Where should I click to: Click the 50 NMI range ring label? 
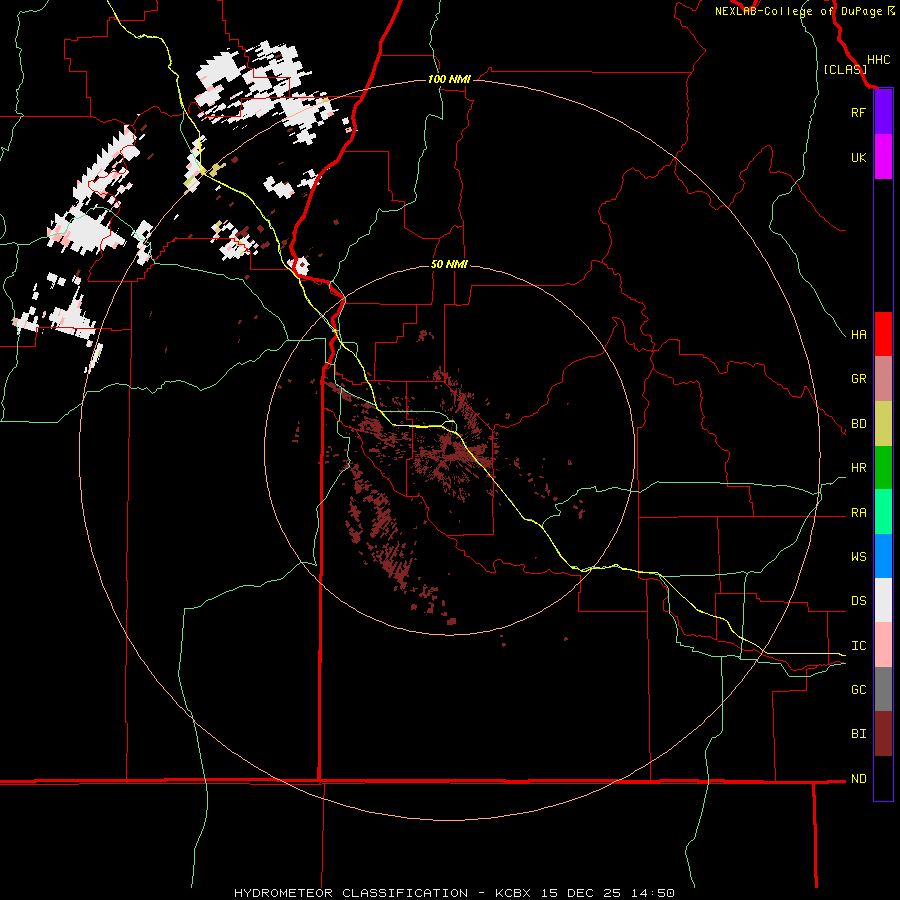tap(449, 264)
